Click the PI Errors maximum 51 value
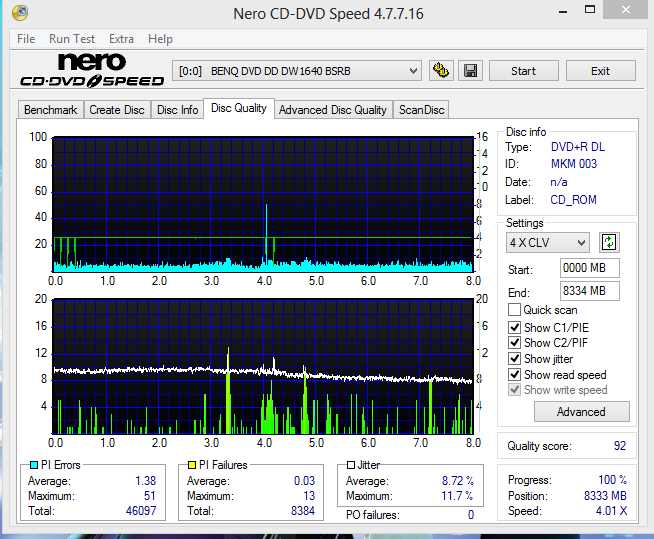The image size is (654, 539). [150, 496]
